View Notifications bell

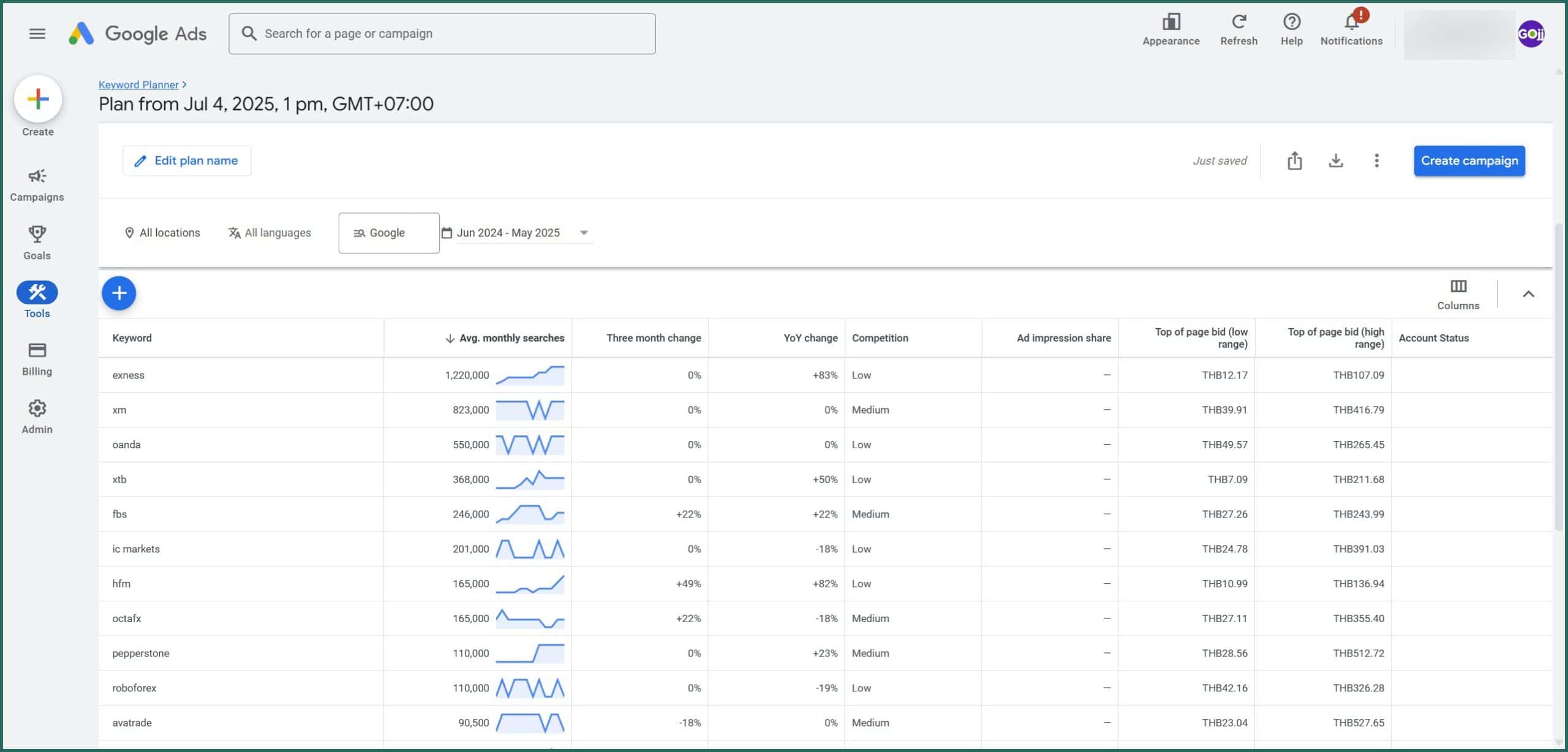point(1351,29)
